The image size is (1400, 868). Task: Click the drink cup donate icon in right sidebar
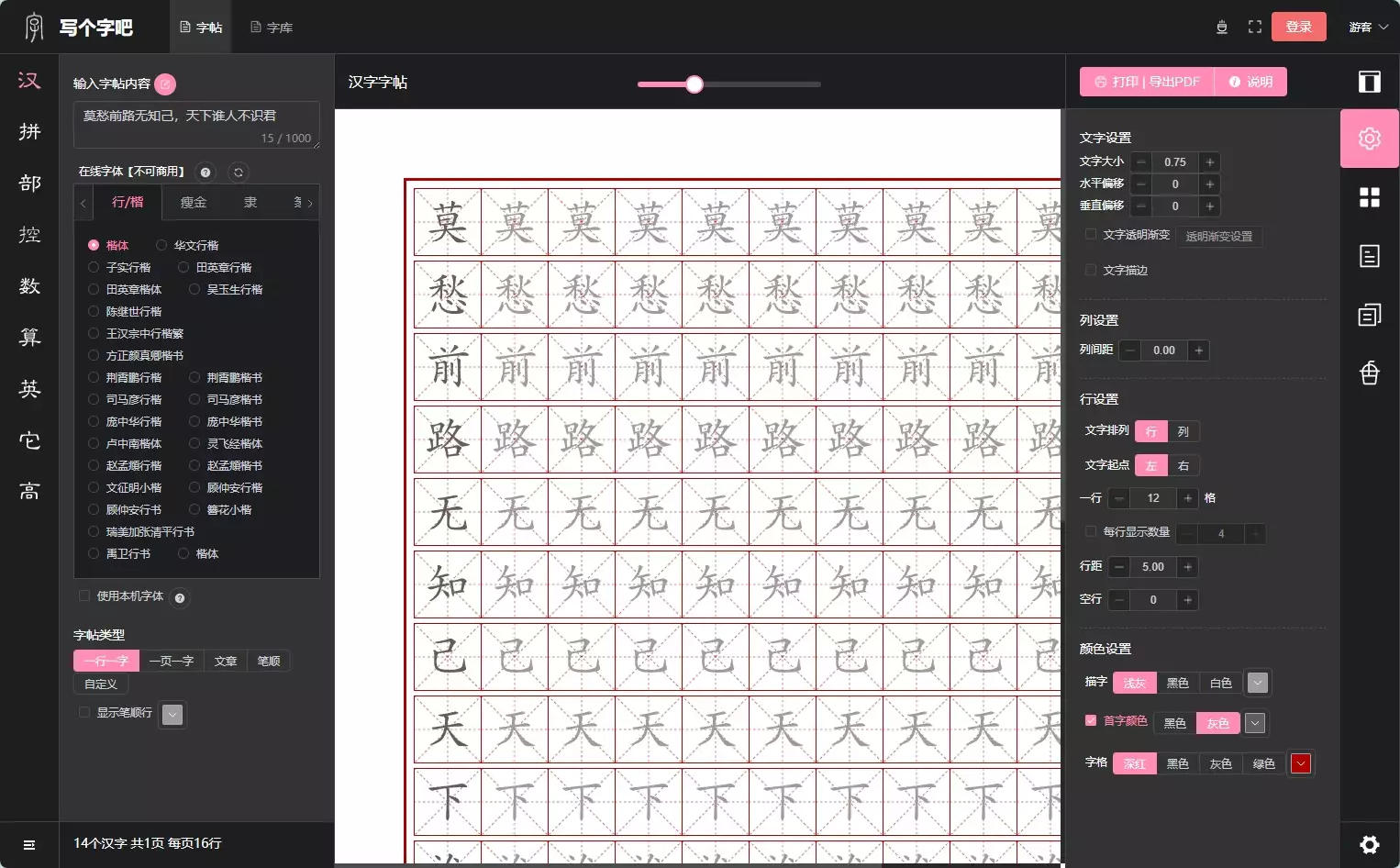click(x=1370, y=373)
